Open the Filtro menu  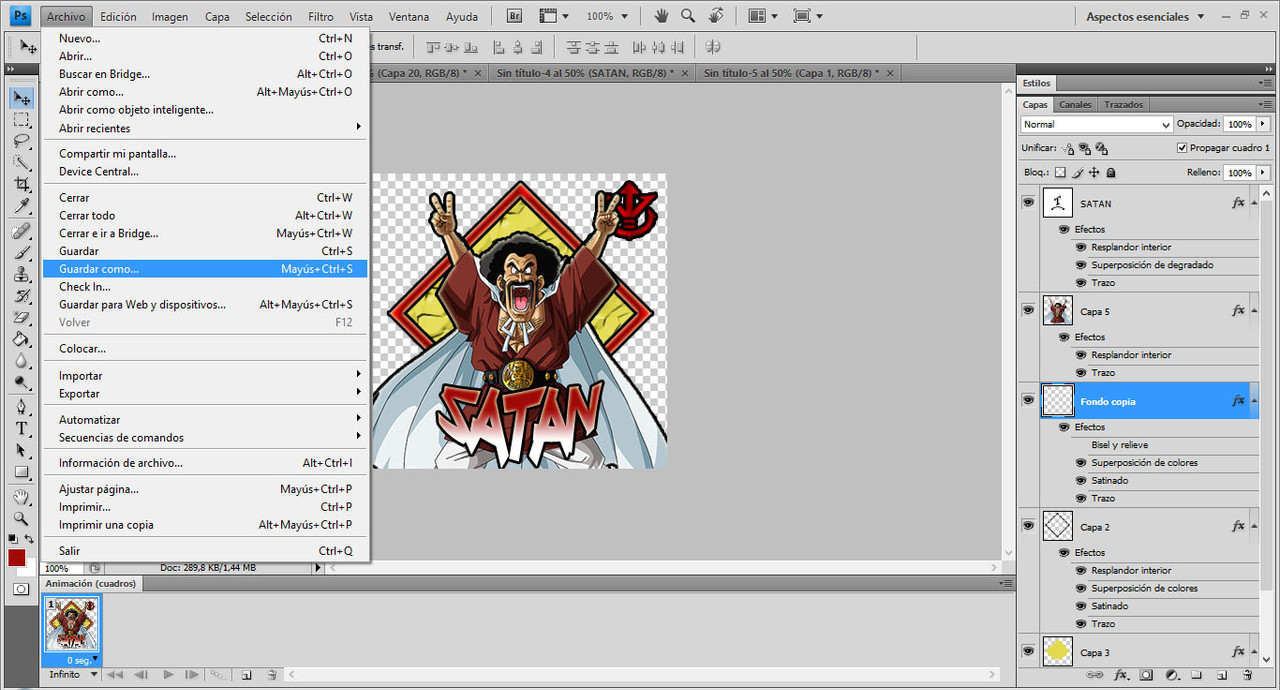pos(321,17)
